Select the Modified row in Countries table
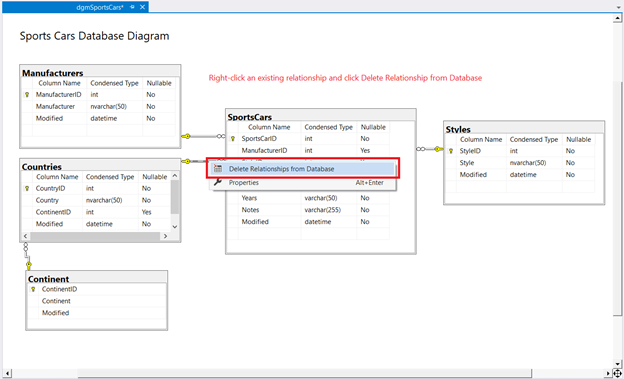 [x=96, y=224]
